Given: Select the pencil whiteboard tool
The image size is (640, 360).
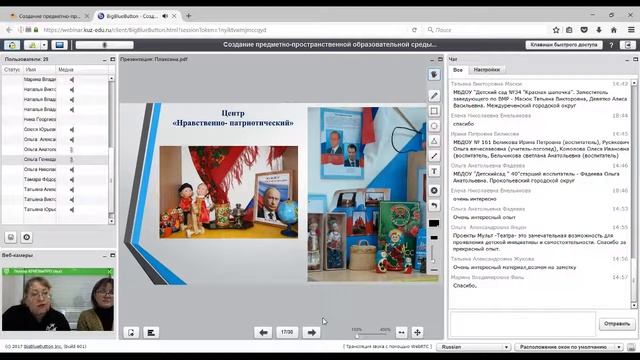Looking at the screenshot, I should (434, 96).
